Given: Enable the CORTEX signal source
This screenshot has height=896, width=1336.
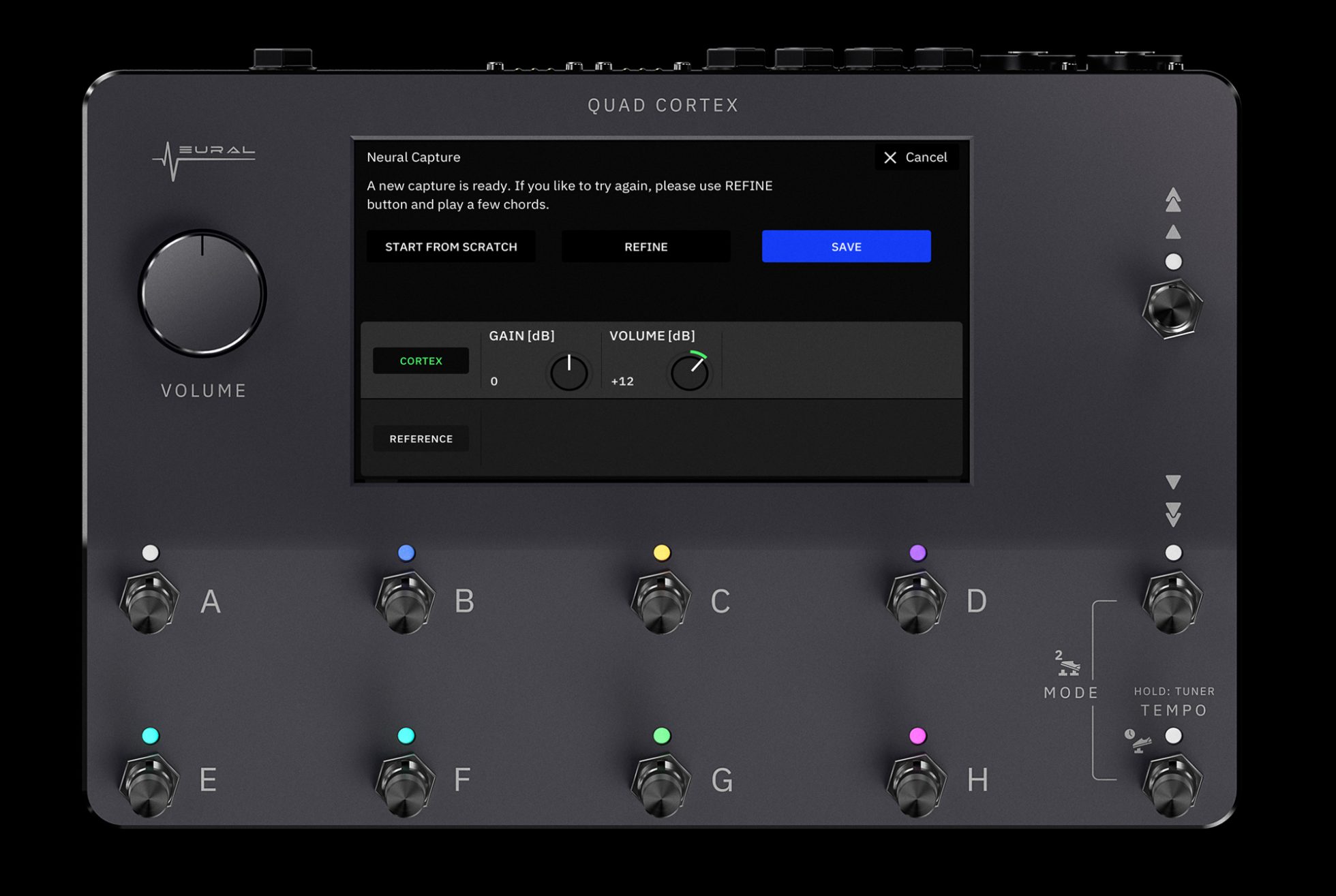Looking at the screenshot, I should click(421, 360).
